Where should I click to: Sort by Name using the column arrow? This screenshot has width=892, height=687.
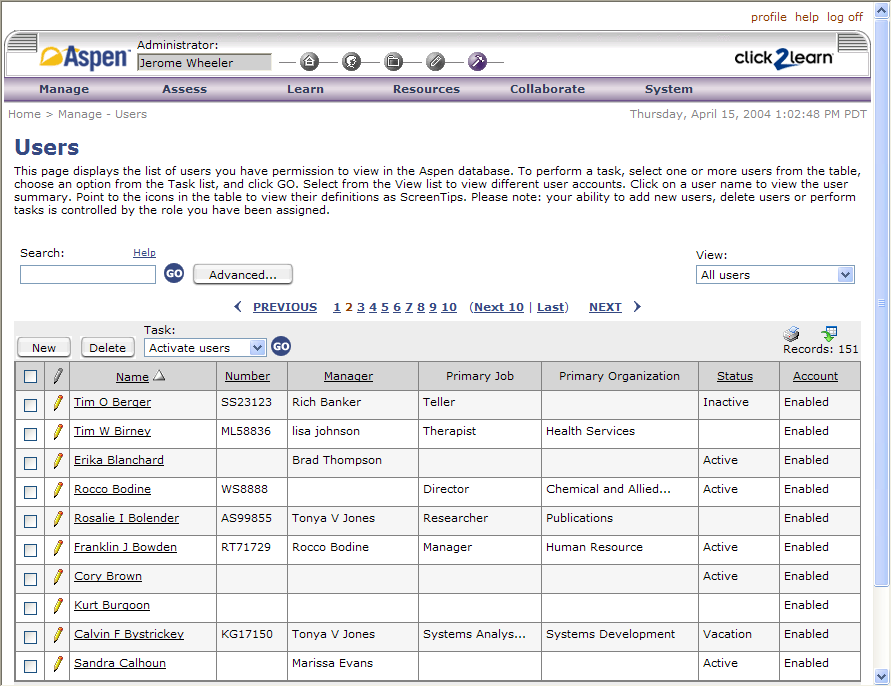[x=160, y=377]
